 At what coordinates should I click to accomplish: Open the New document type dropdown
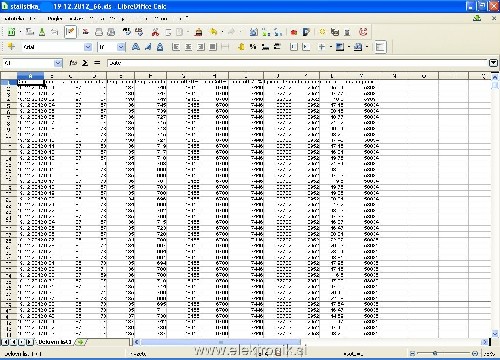19,32
